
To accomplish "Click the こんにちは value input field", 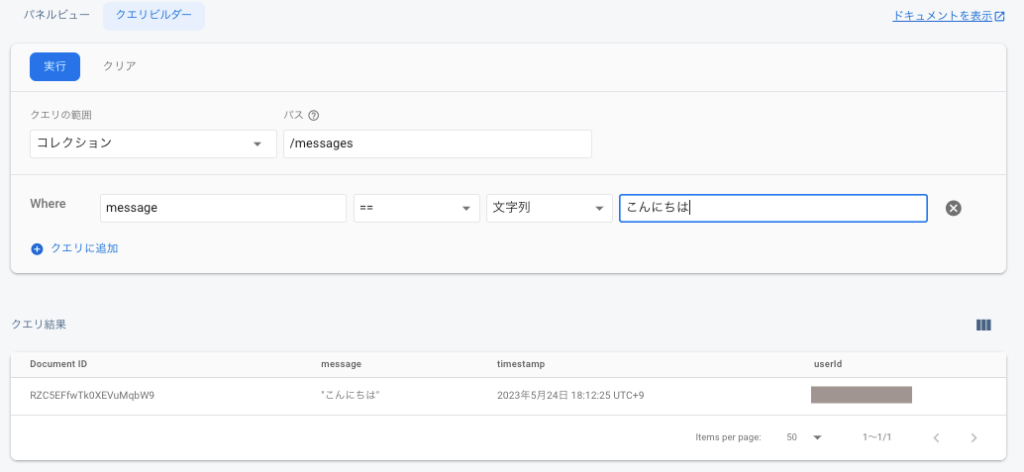I will (x=772, y=208).
